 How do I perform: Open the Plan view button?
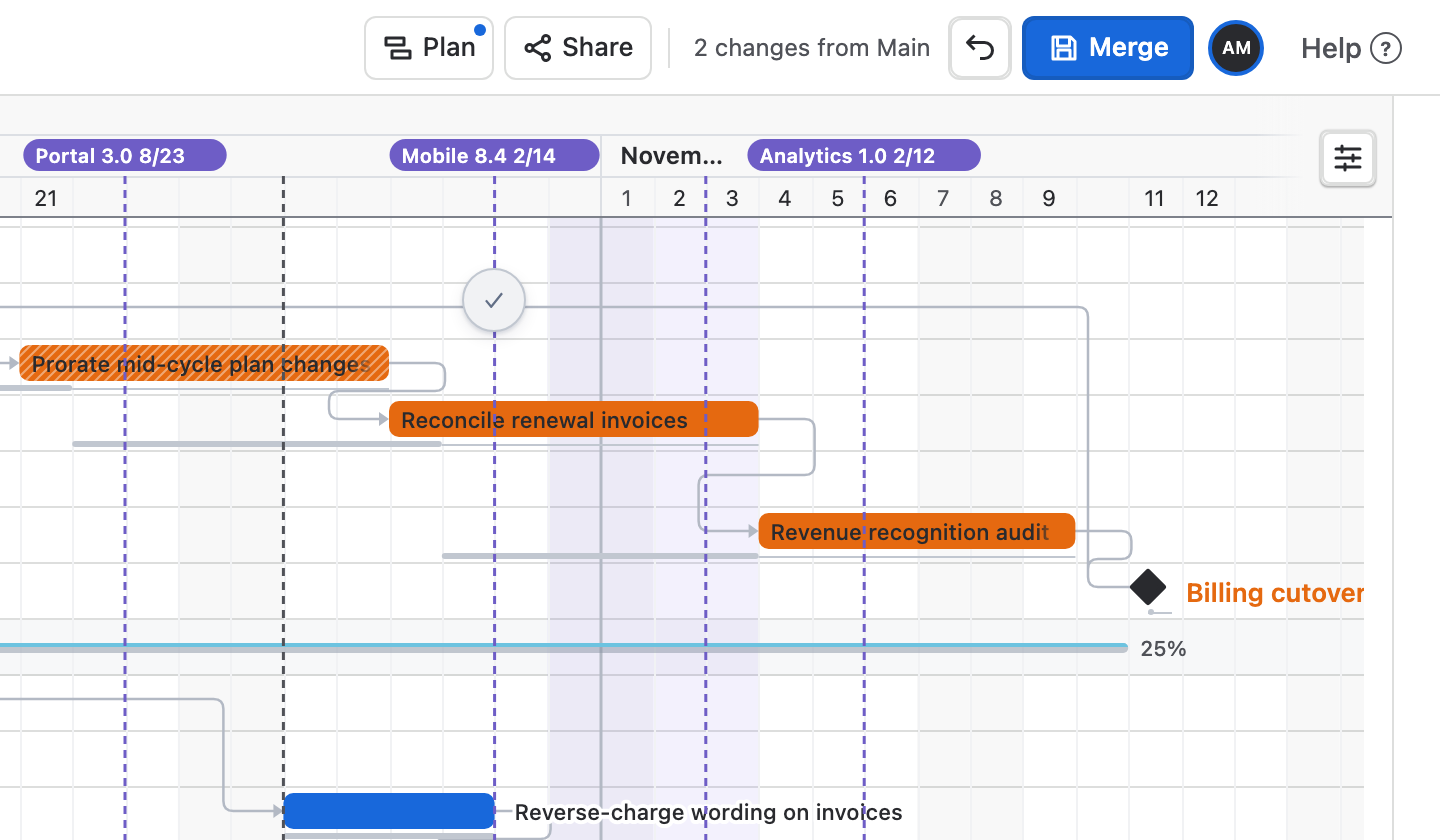(429, 48)
